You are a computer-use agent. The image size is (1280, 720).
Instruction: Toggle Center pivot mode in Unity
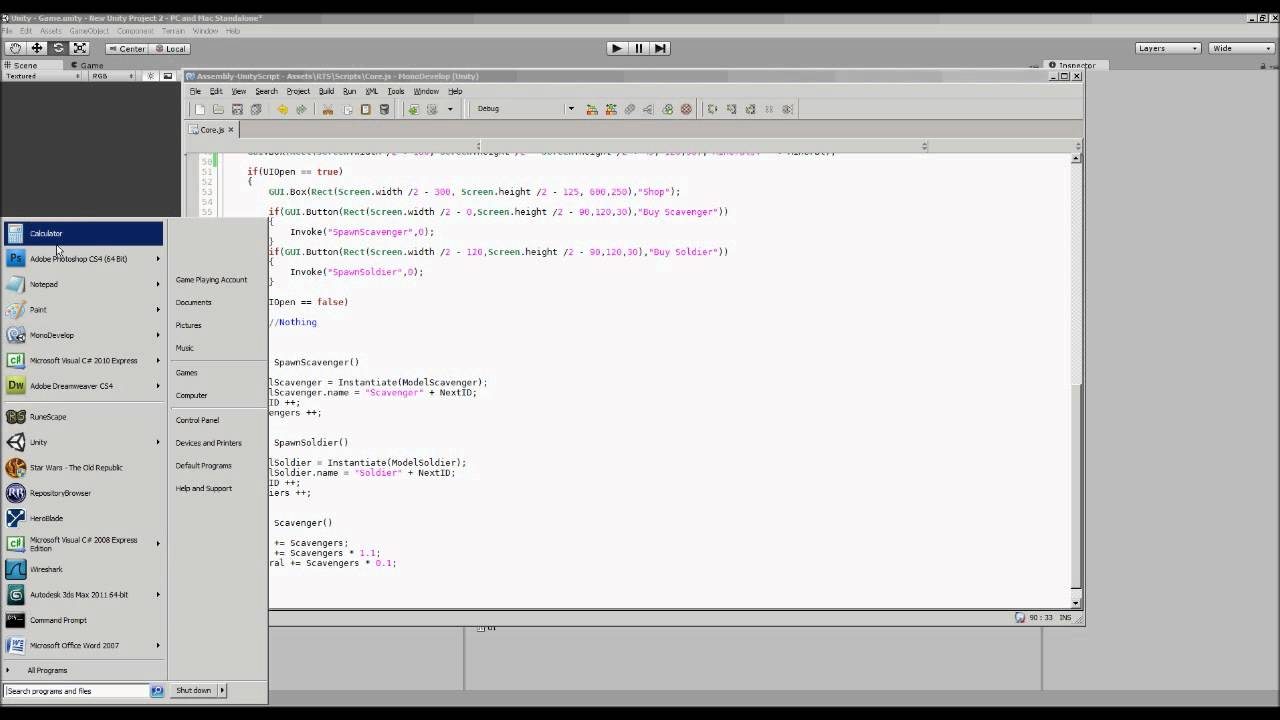pyautogui.click(x=127, y=49)
